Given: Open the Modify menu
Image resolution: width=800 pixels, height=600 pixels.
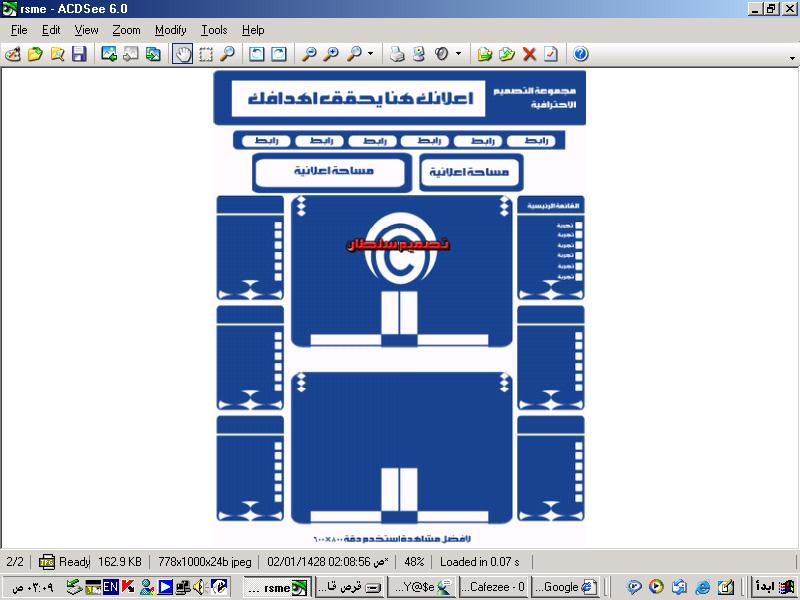Looking at the screenshot, I should [170, 30].
